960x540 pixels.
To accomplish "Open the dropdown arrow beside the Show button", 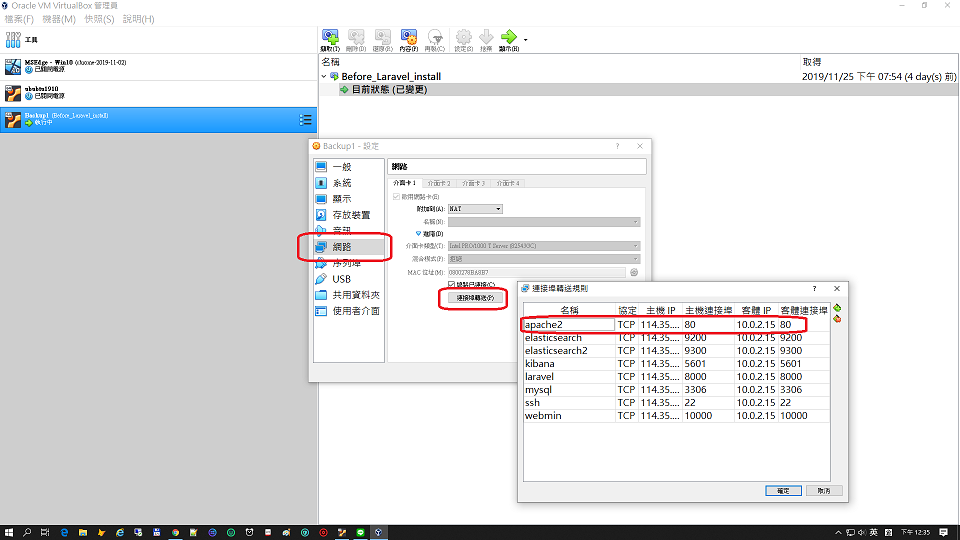I will point(525,40).
